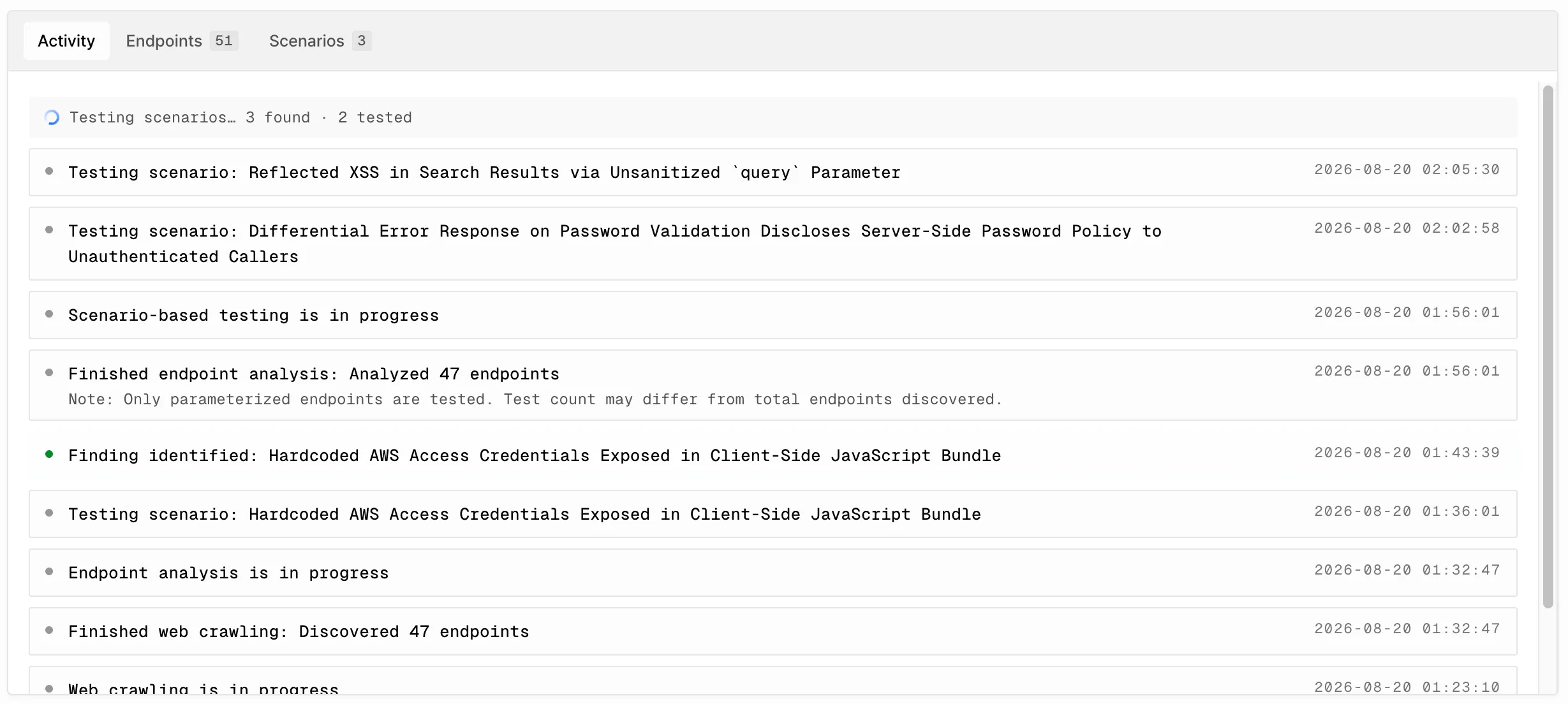The image size is (1568, 704).
Task: Click the activity log vertical scrollbar
Action: tap(1548, 347)
